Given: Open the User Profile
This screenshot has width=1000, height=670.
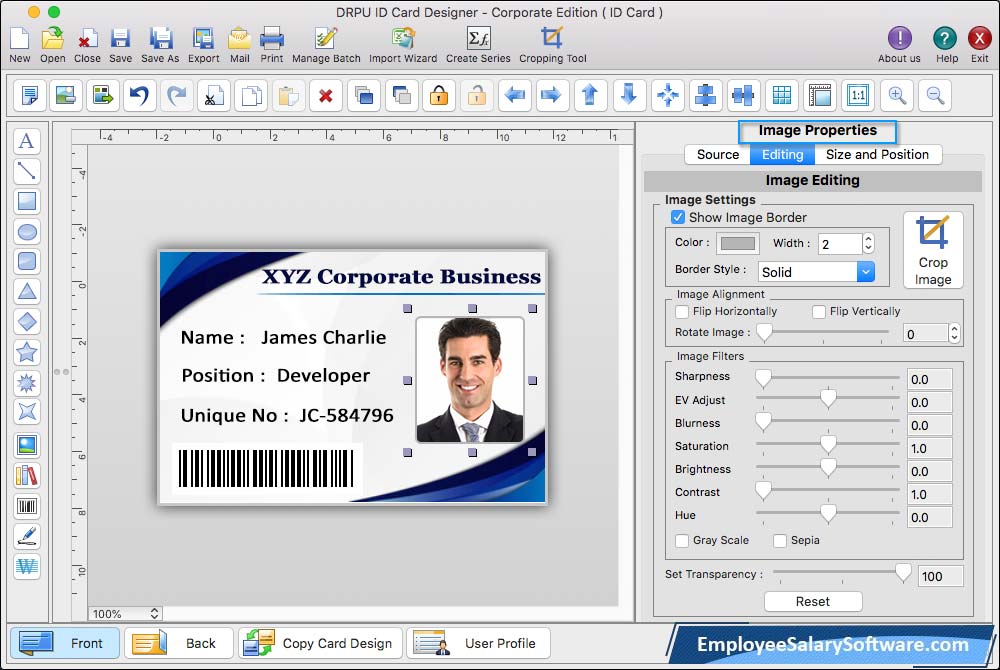Looking at the screenshot, I should [x=478, y=643].
